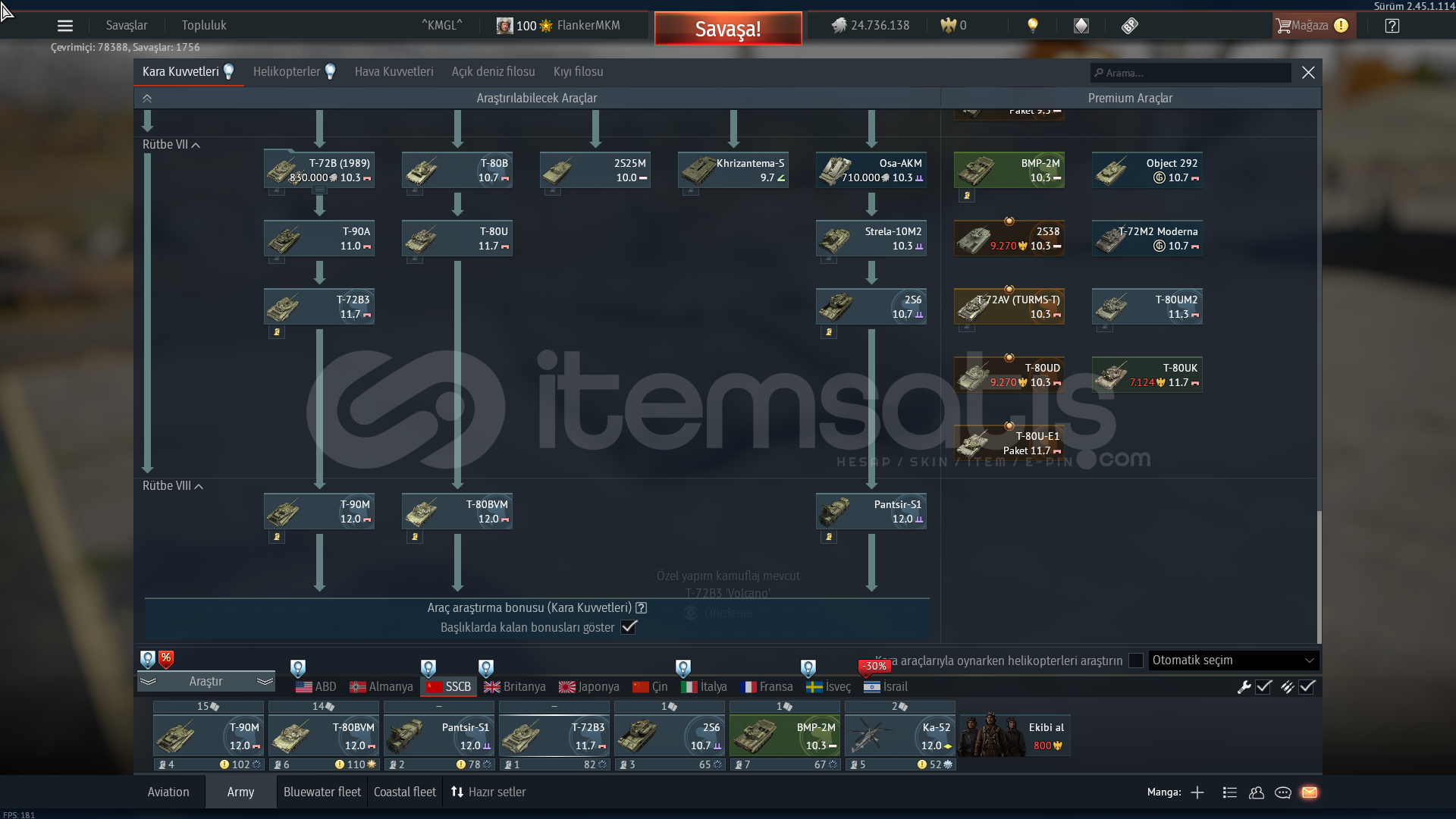Select the T-80U tank card
Screen dimensions: 1456x819
[457, 238]
